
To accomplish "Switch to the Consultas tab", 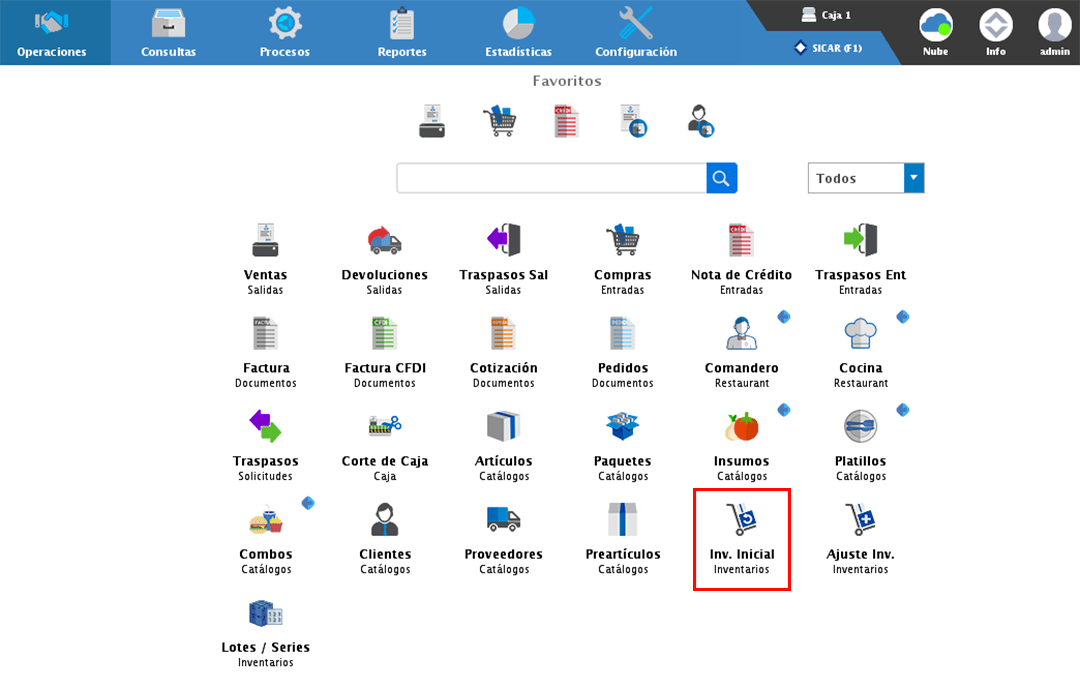I will tap(168, 32).
